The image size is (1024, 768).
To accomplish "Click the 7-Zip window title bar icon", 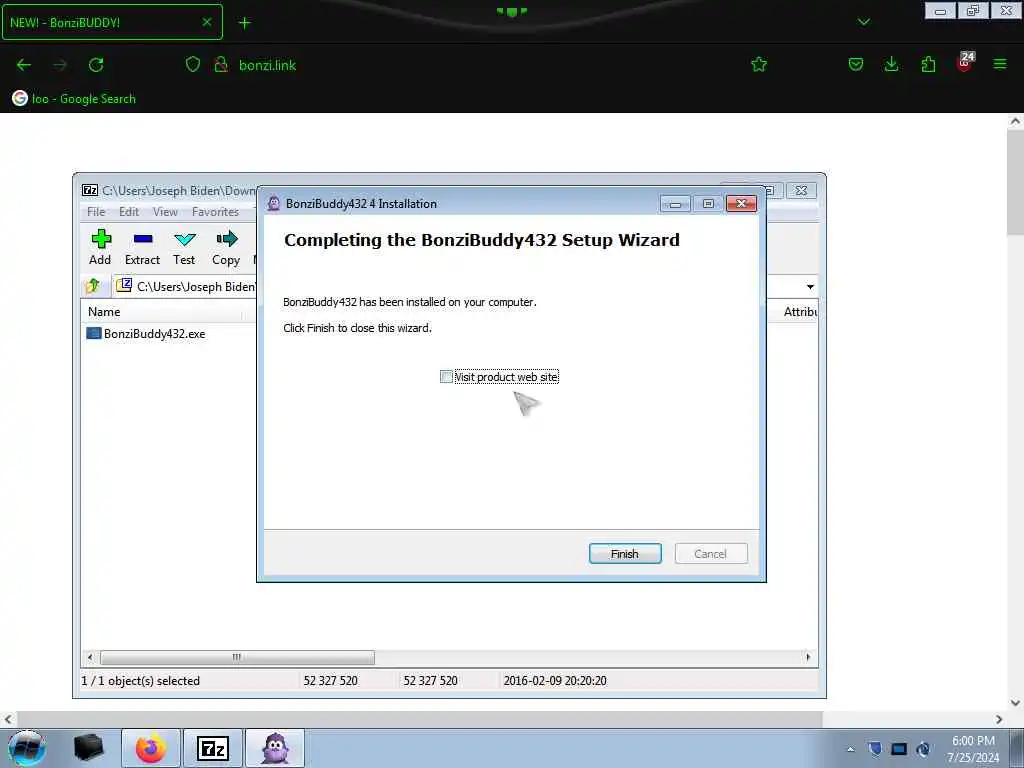I will (90, 190).
